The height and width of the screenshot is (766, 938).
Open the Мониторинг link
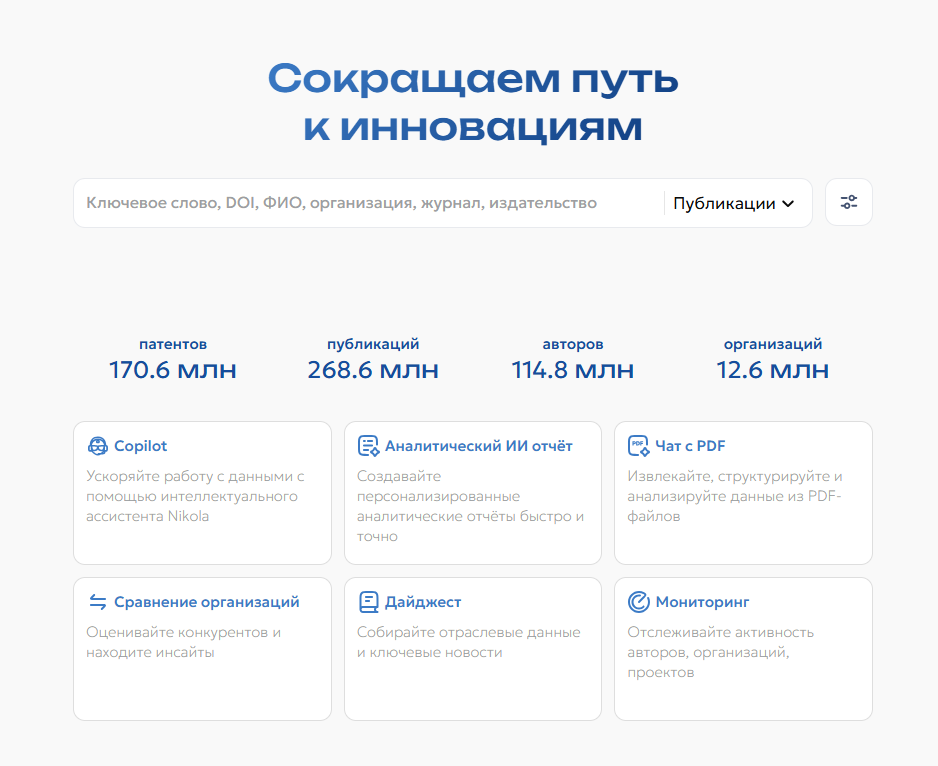702,602
